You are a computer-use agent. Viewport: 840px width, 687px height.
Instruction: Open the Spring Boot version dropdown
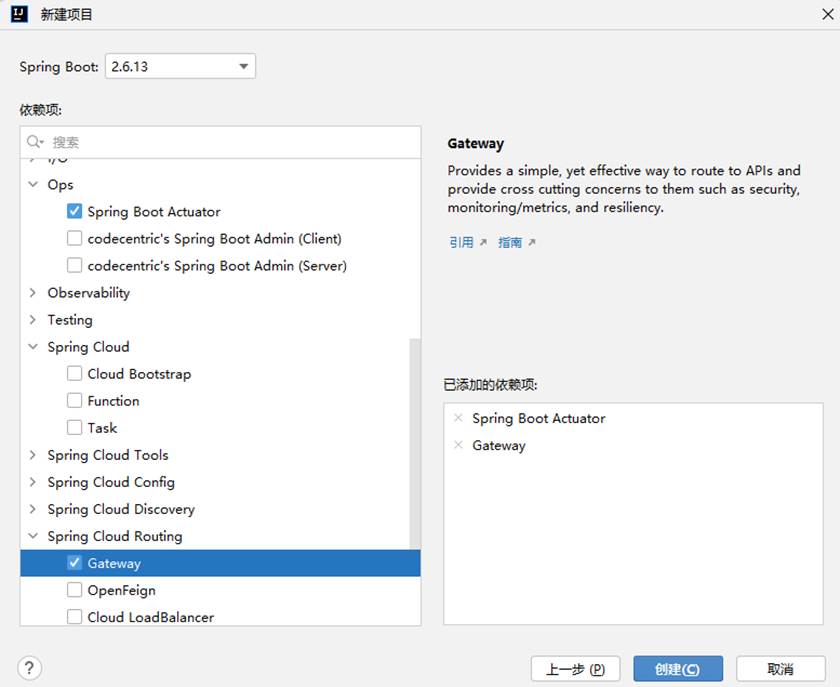pyautogui.click(x=180, y=66)
